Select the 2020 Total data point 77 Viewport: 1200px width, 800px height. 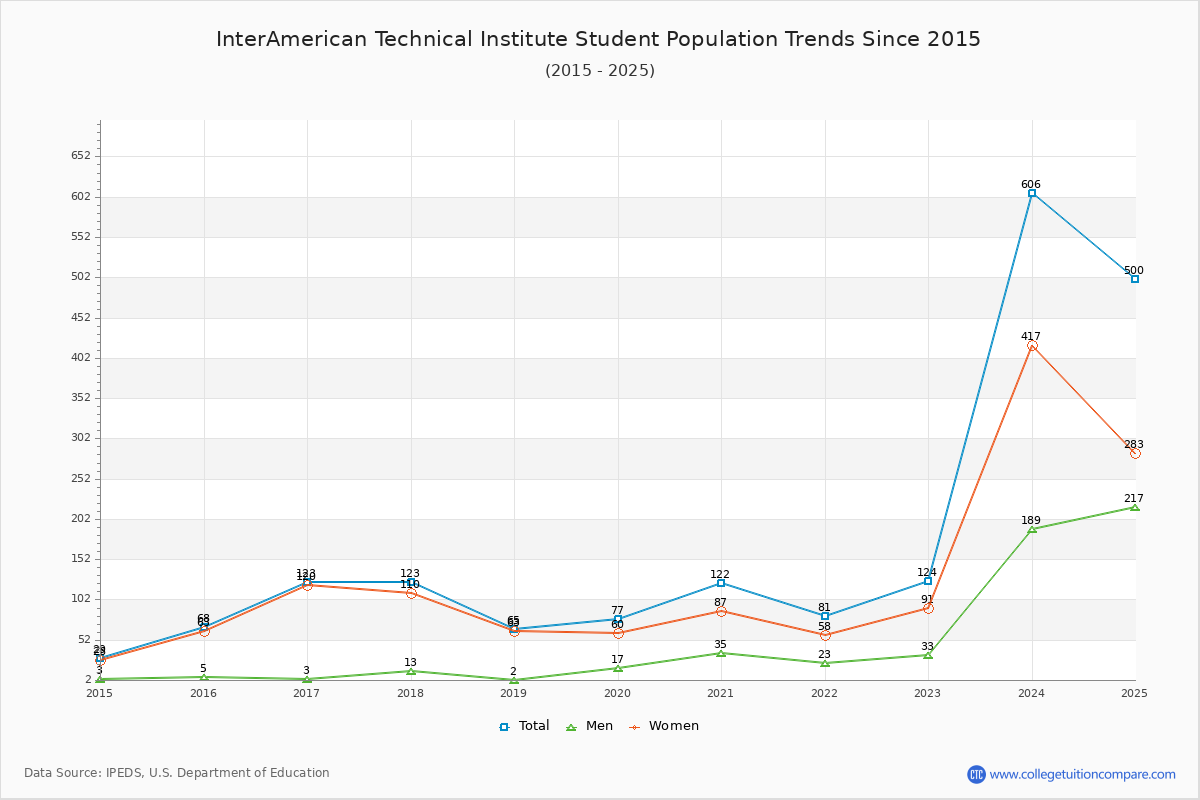pyautogui.click(x=618, y=619)
